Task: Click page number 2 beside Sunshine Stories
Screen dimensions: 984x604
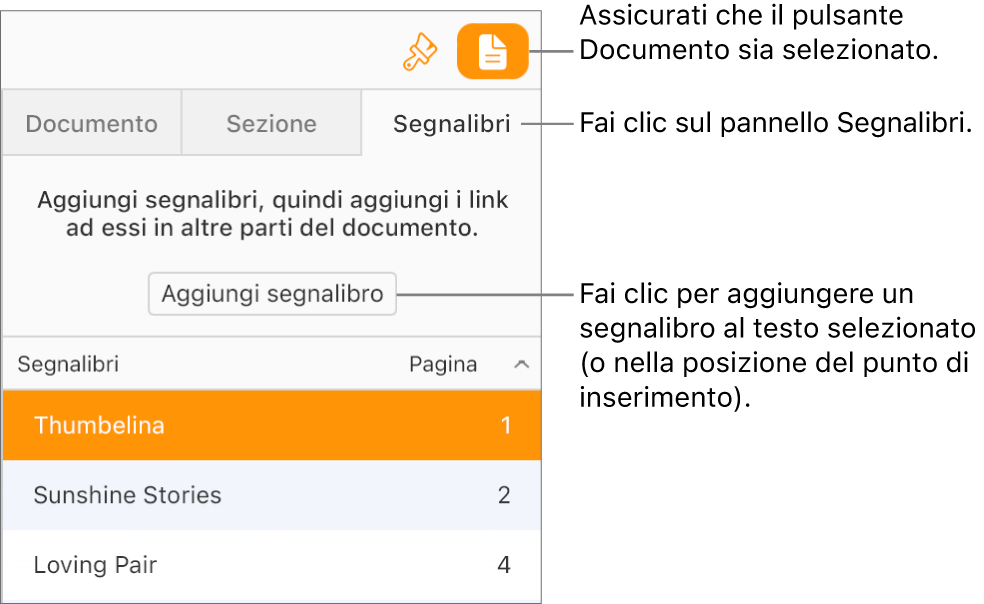Action: point(504,495)
